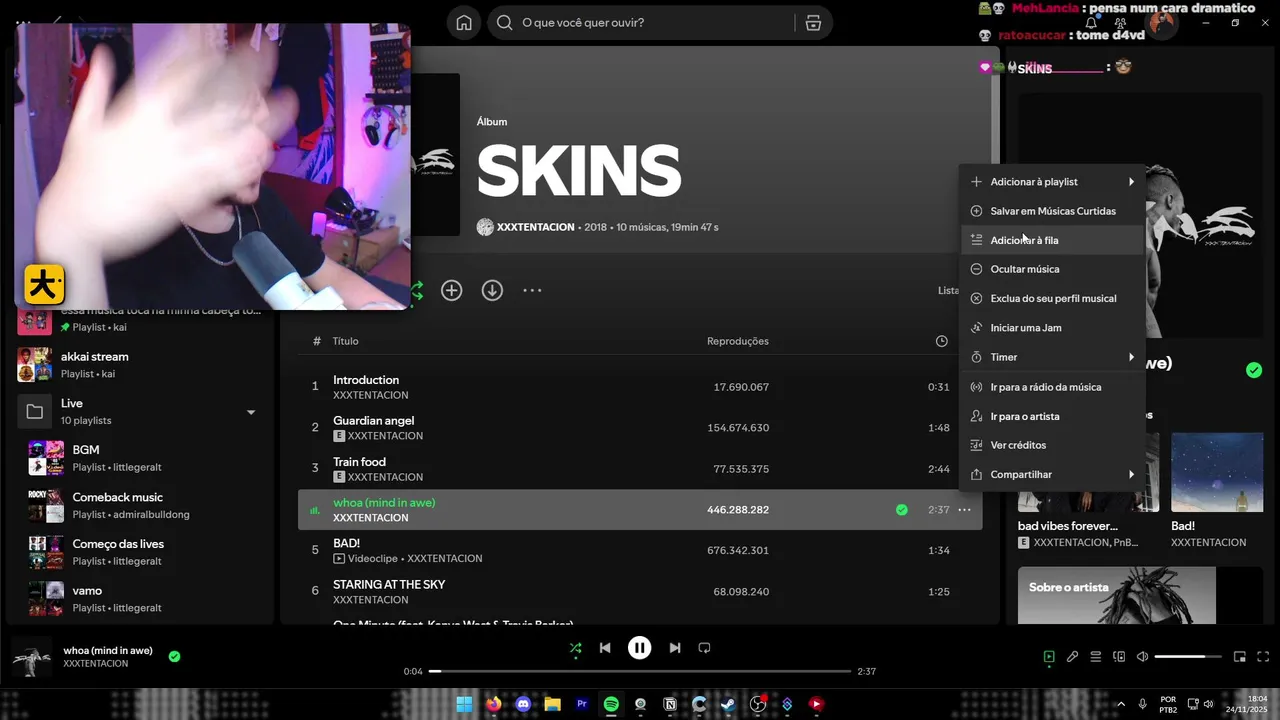This screenshot has height=720, width=1280.
Task: Play the 'Guardian angel' track
Action: point(640,428)
